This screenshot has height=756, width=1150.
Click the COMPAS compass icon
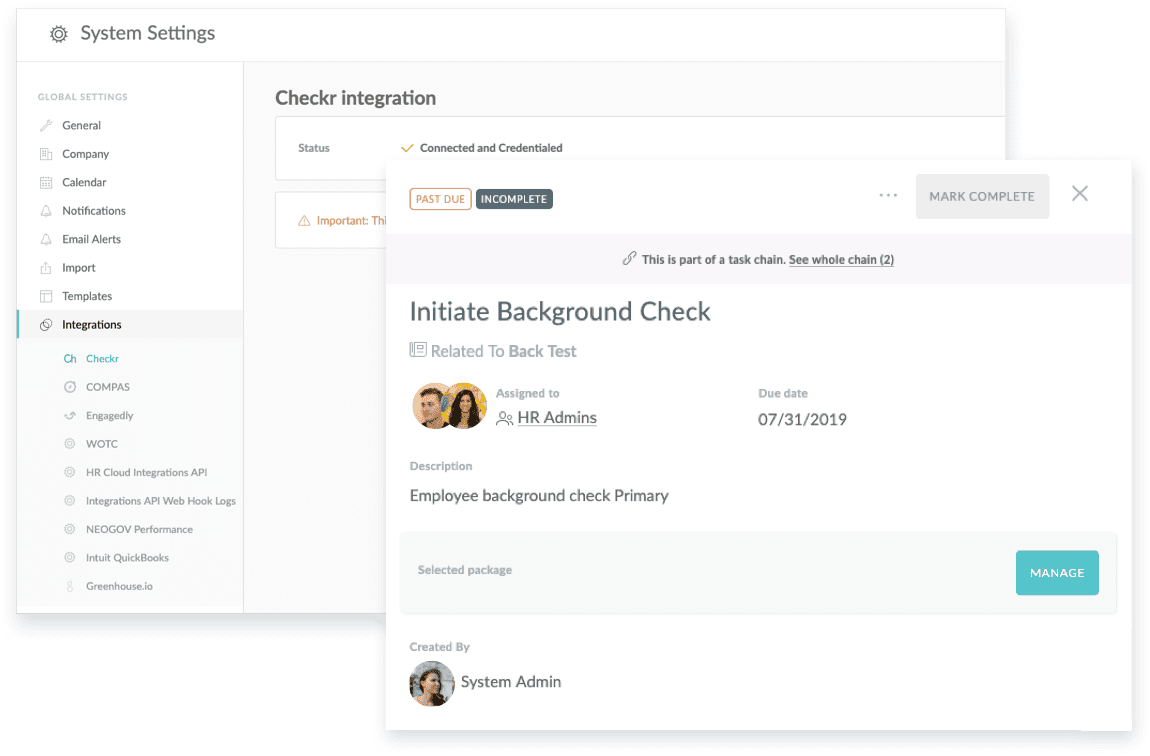tap(70, 387)
